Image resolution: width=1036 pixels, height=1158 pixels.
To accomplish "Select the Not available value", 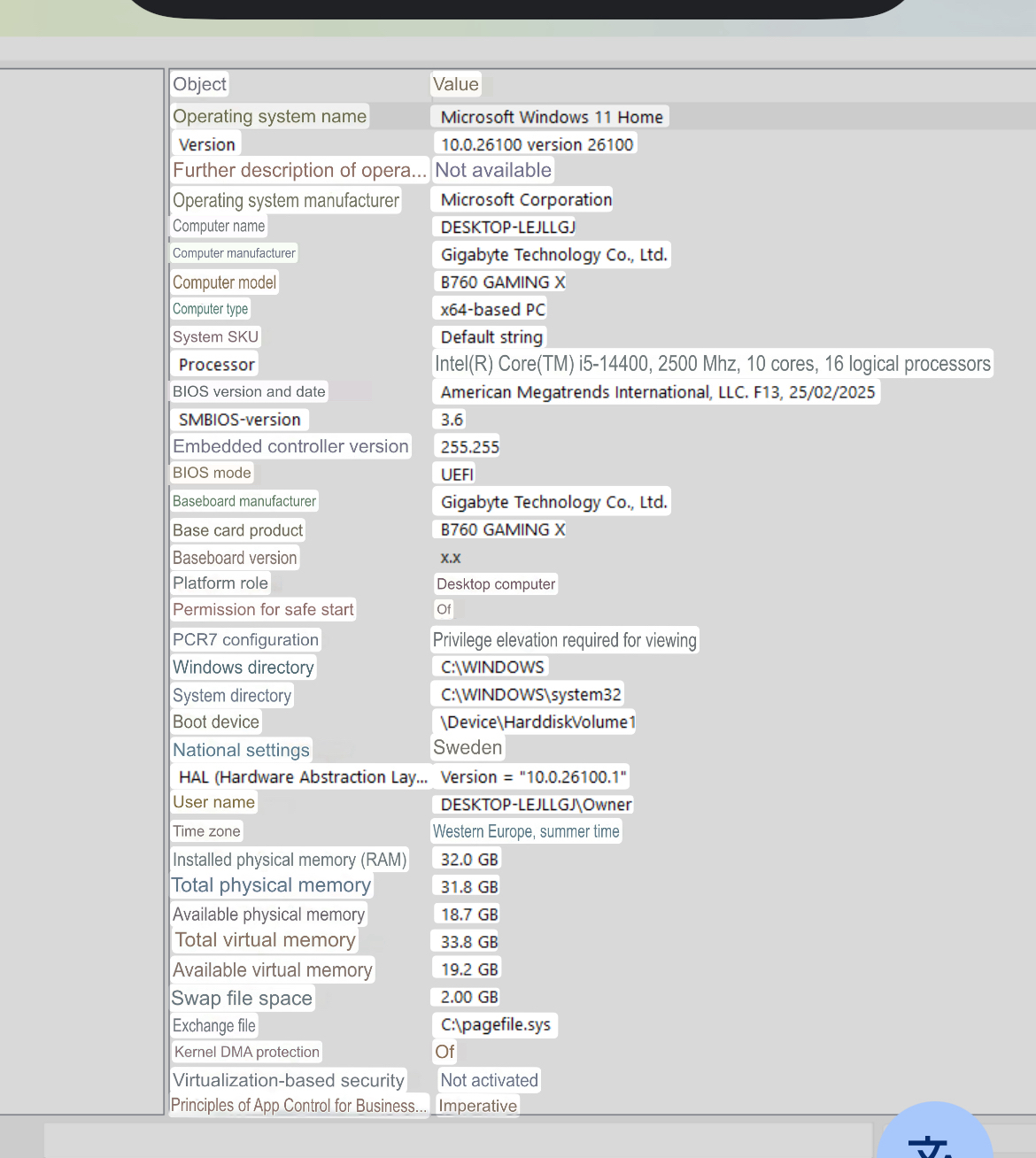I will point(493,170).
